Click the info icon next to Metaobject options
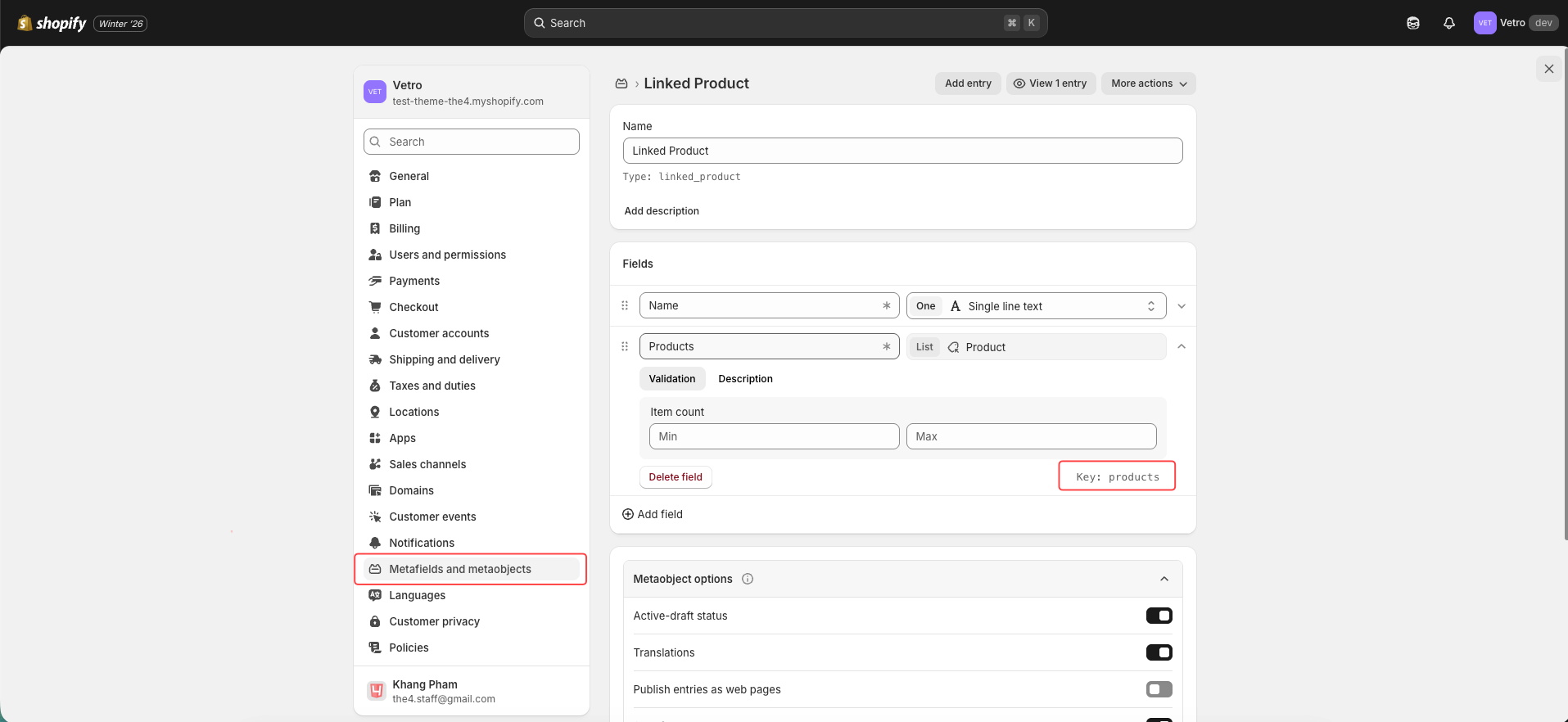Viewport: 1568px width, 722px height. point(747,579)
